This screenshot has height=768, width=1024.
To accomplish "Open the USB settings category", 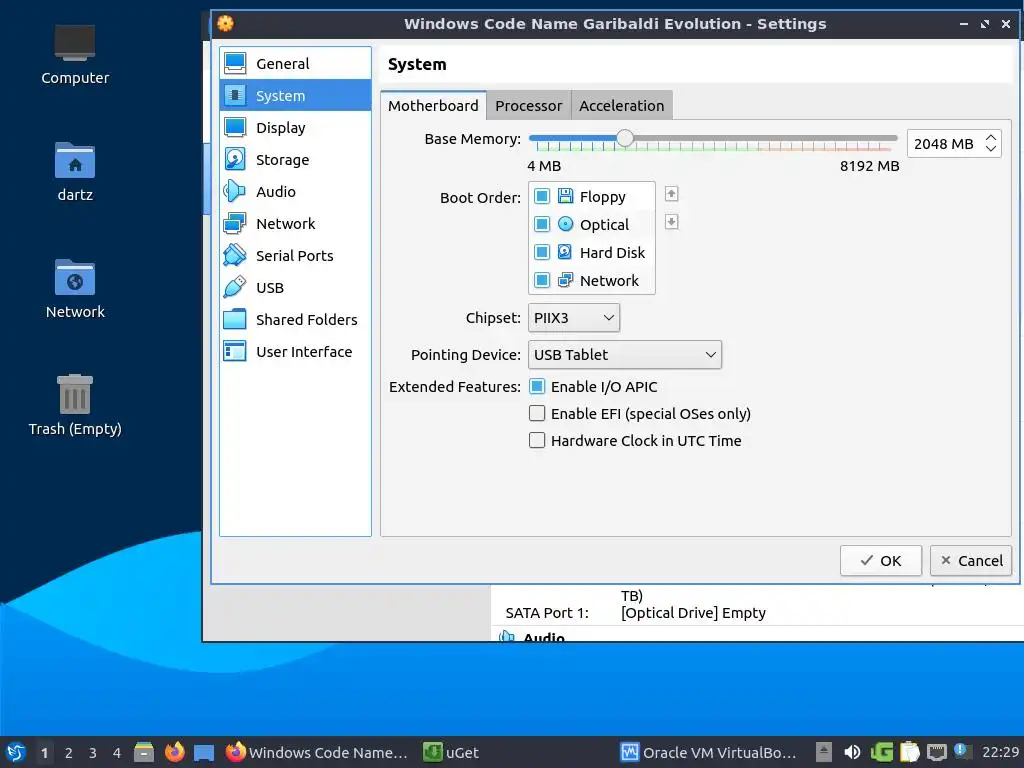I will pyautogui.click(x=295, y=287).
